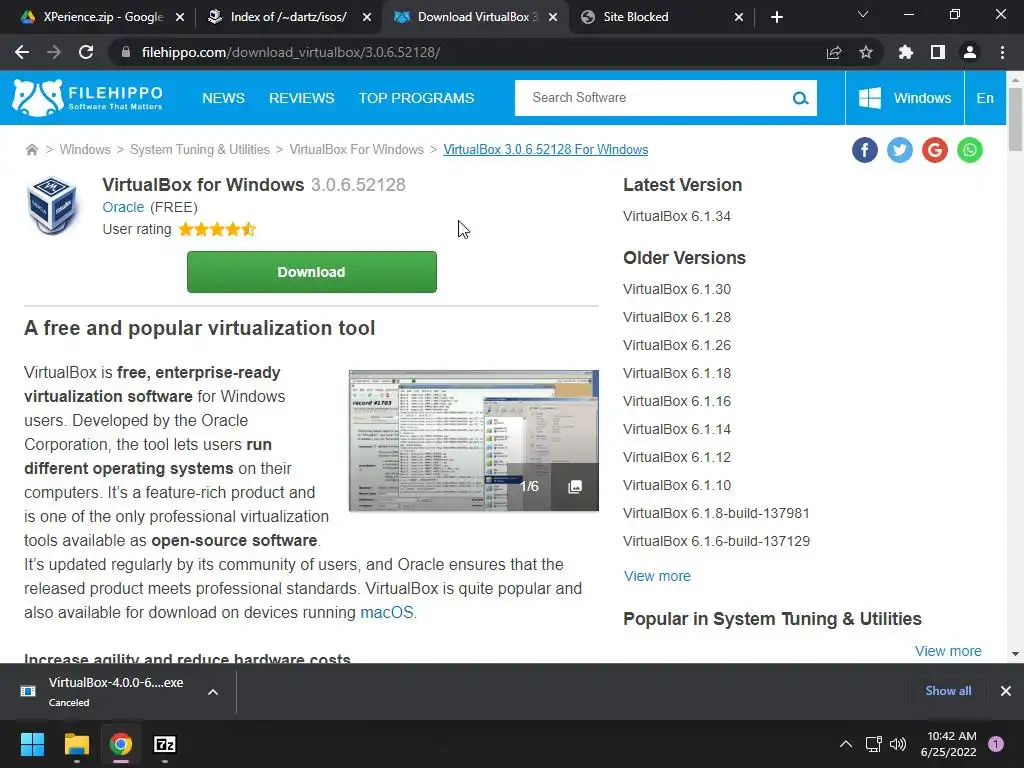Toggle Chrome side panel icon
This screenshot has height=768, width=1024.
[938, 52]
